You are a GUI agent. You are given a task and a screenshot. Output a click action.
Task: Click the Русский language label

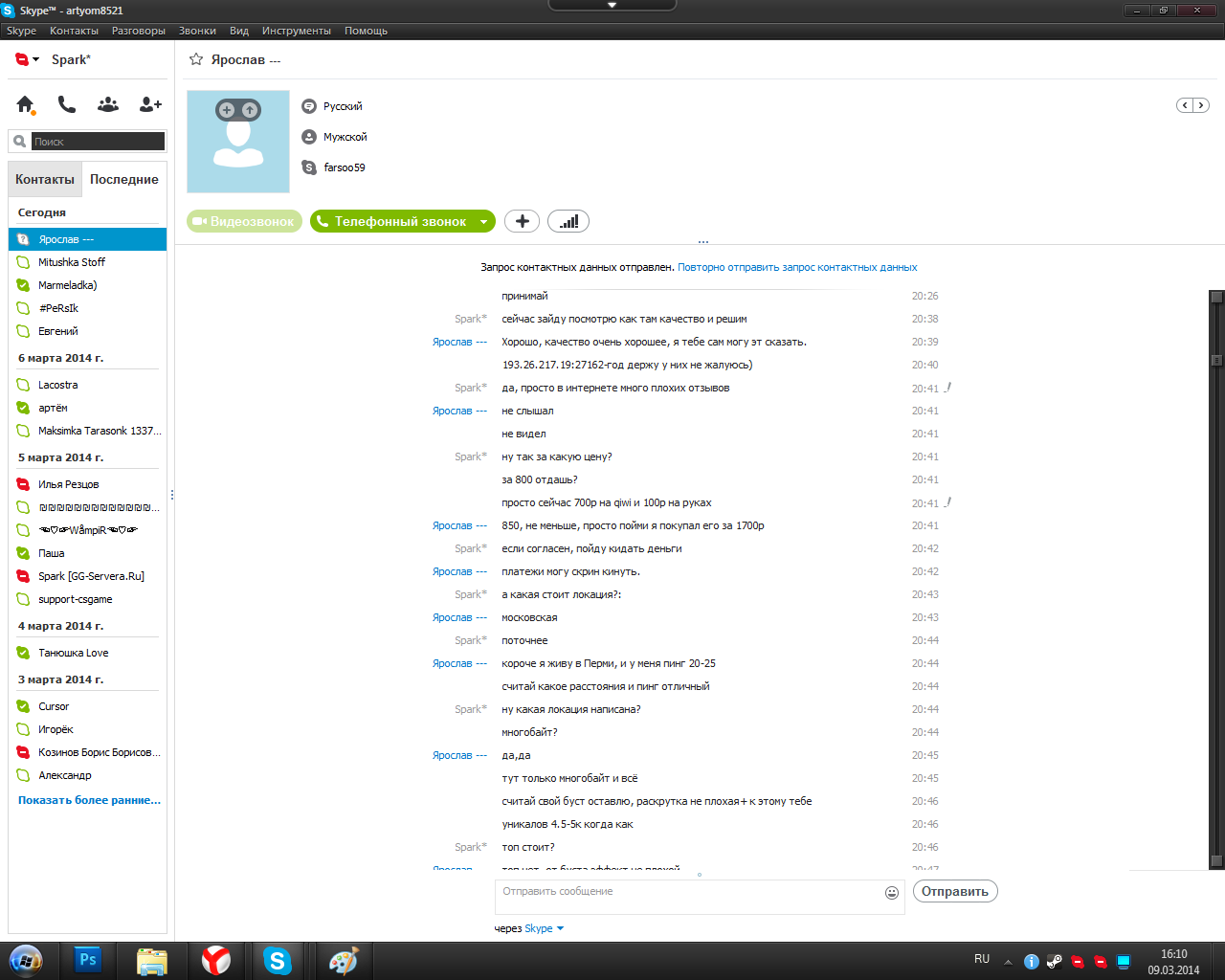coord(343,106)
